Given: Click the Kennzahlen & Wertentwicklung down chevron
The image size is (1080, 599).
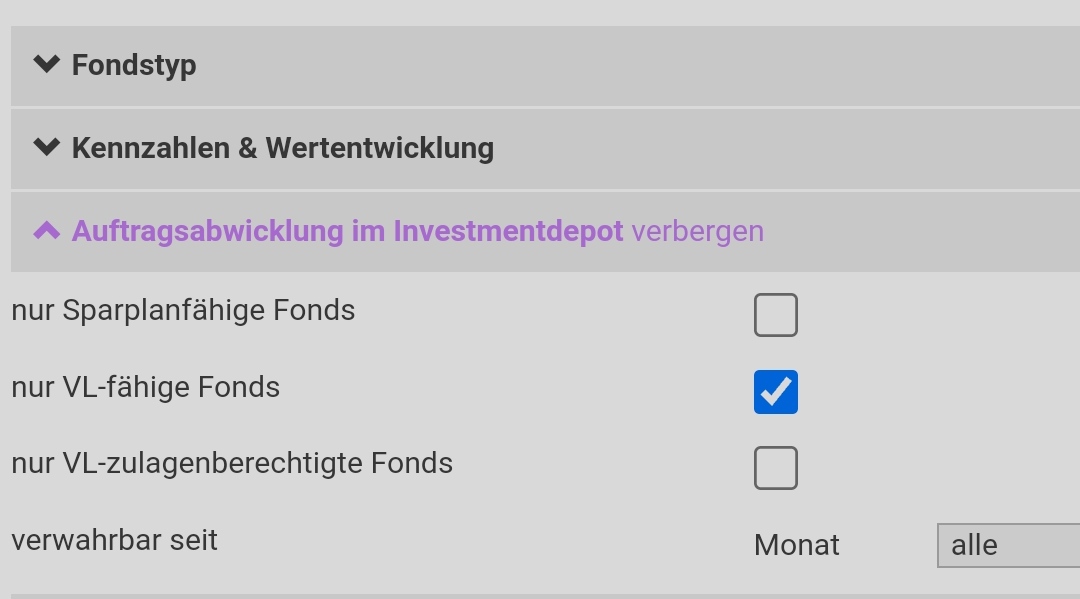Looking at the screenshot, I should pyautogui.click(x=46, y=148).
